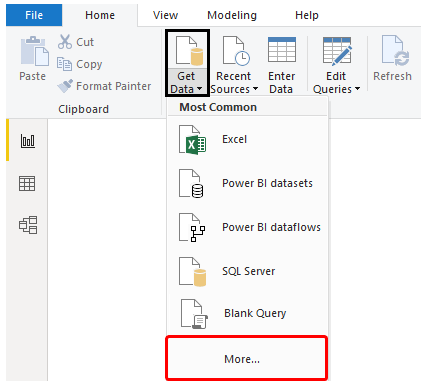Click More... to see all sources
Image resolution: width=426 pixels, height=387 pixels.
[x=247, y=358]
